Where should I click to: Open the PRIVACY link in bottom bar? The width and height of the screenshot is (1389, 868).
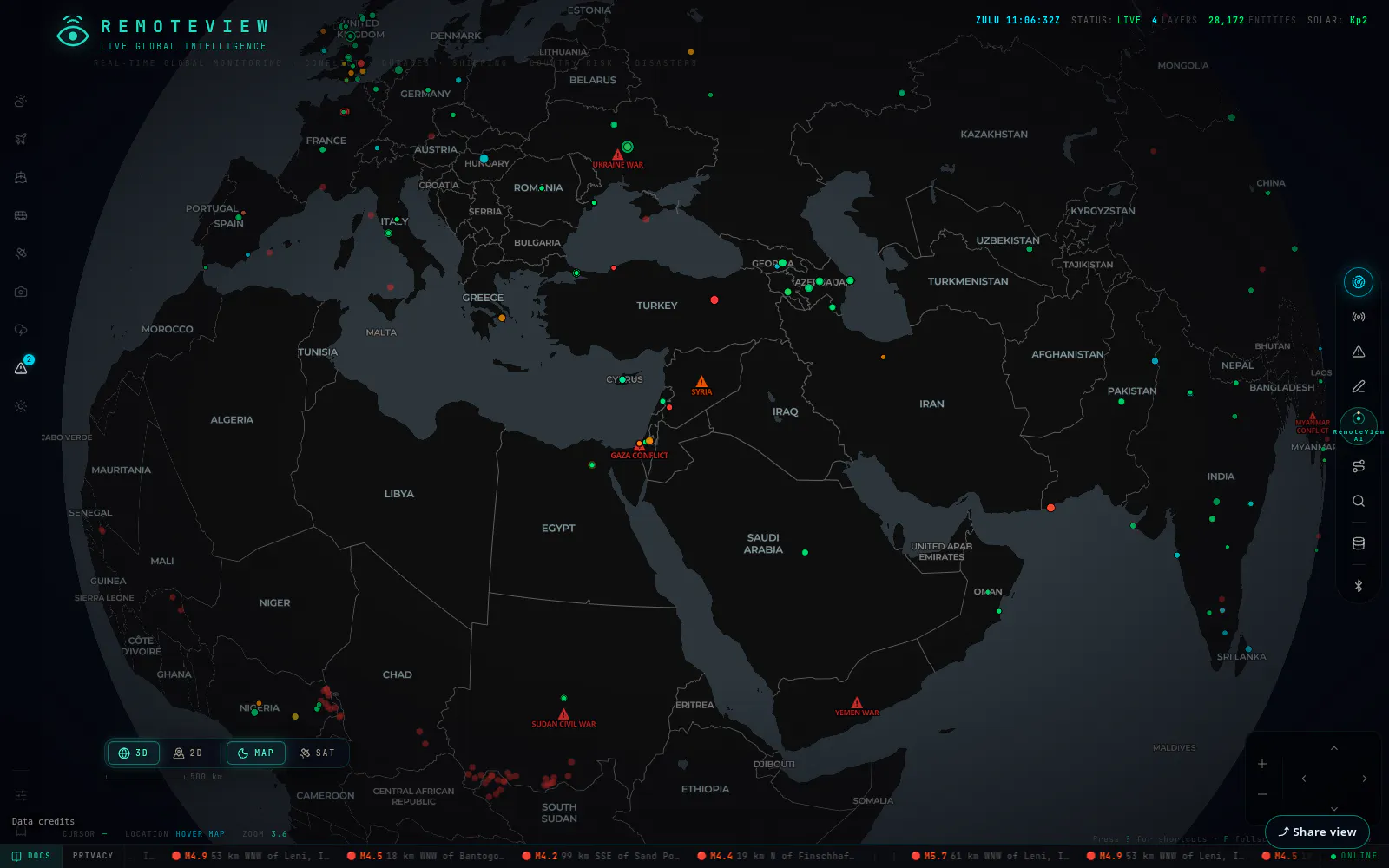pos(93,856)
